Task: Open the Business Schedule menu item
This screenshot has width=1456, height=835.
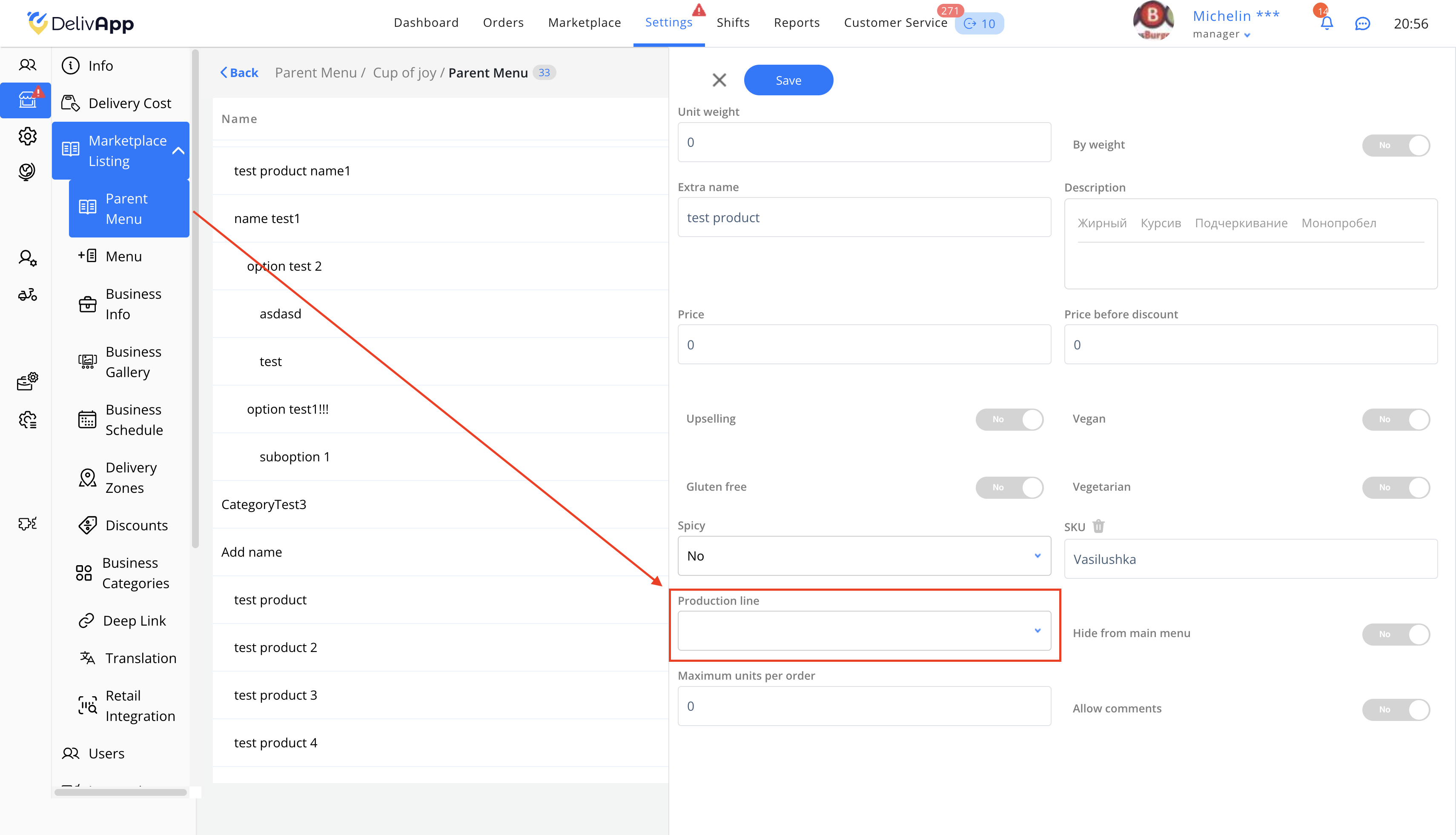Action: click(133, 420)
